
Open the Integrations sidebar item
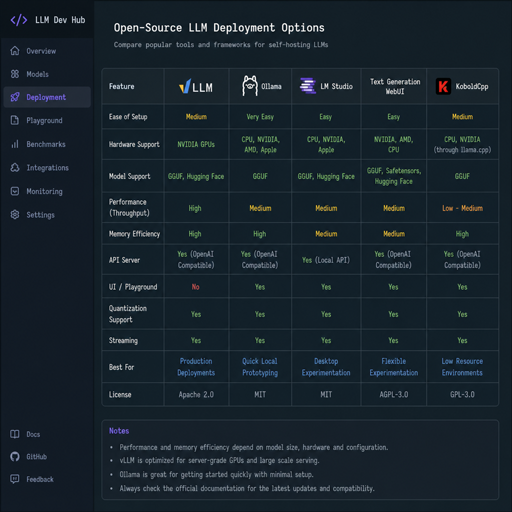[x=47, y=167]
